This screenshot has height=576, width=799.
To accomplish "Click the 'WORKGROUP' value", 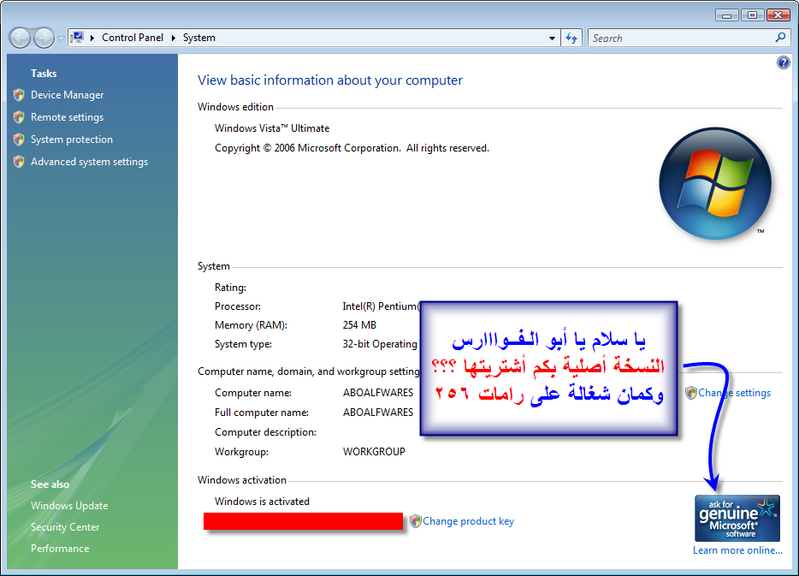I will click(374, 452).
